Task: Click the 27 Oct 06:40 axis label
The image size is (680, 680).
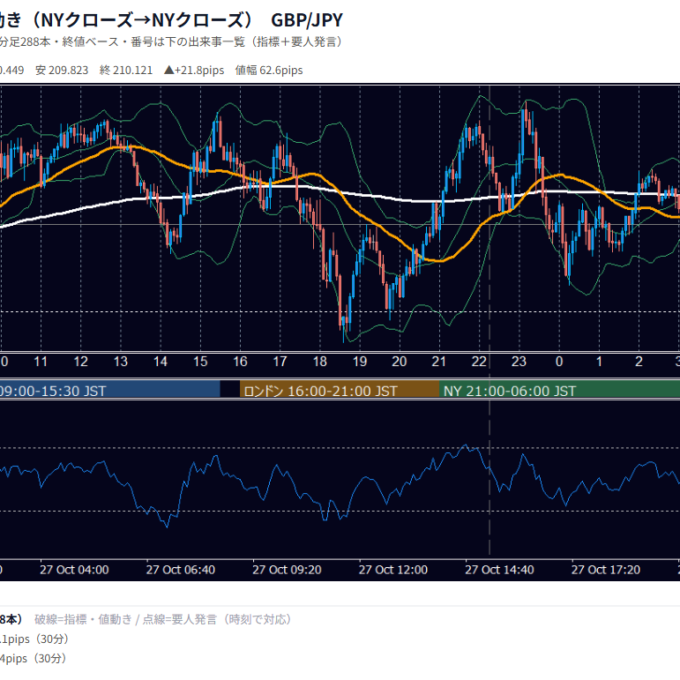Action: pyautogui.click(x=180, y=569)
